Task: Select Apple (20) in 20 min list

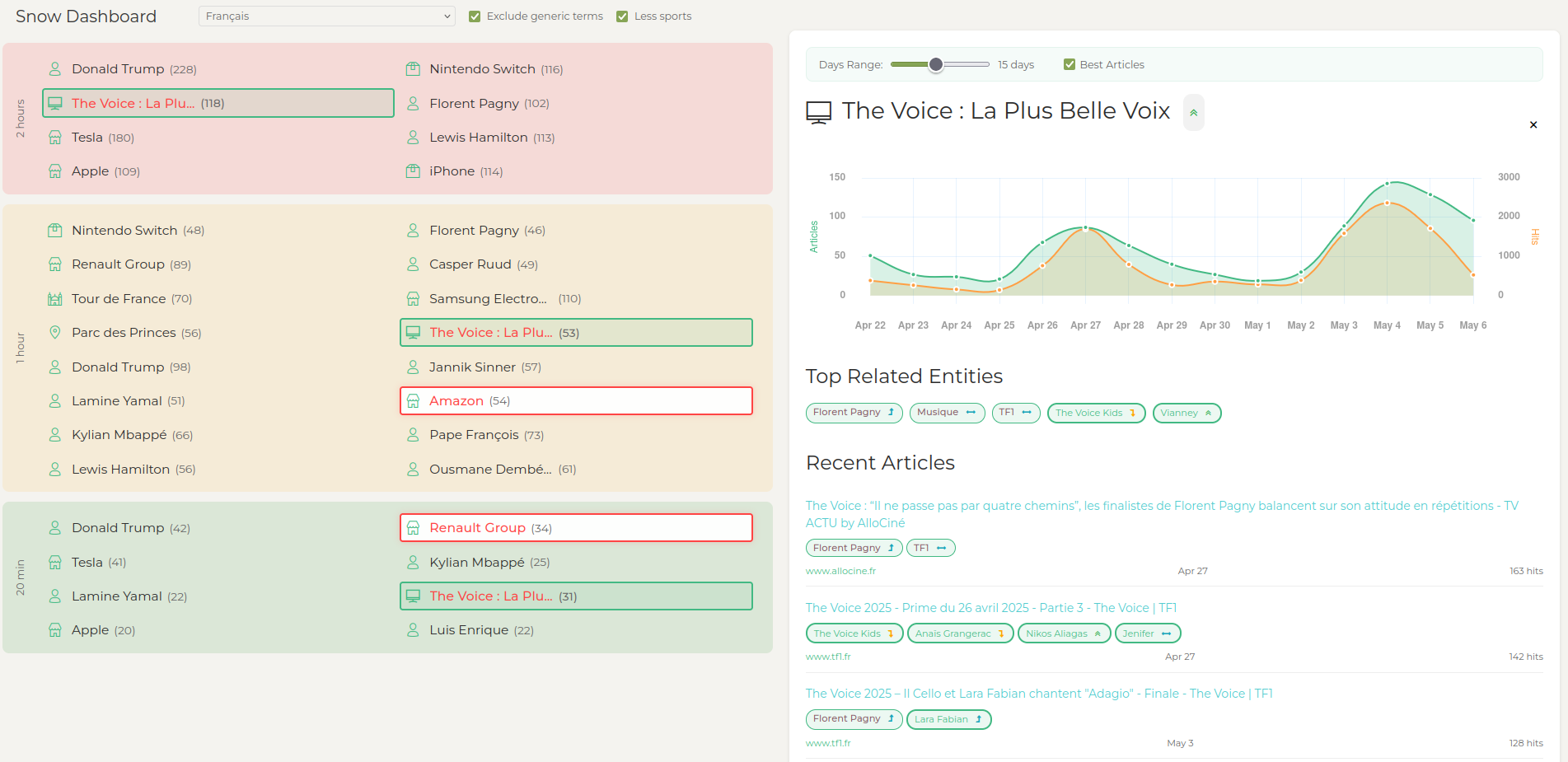Action: [218, 630]
